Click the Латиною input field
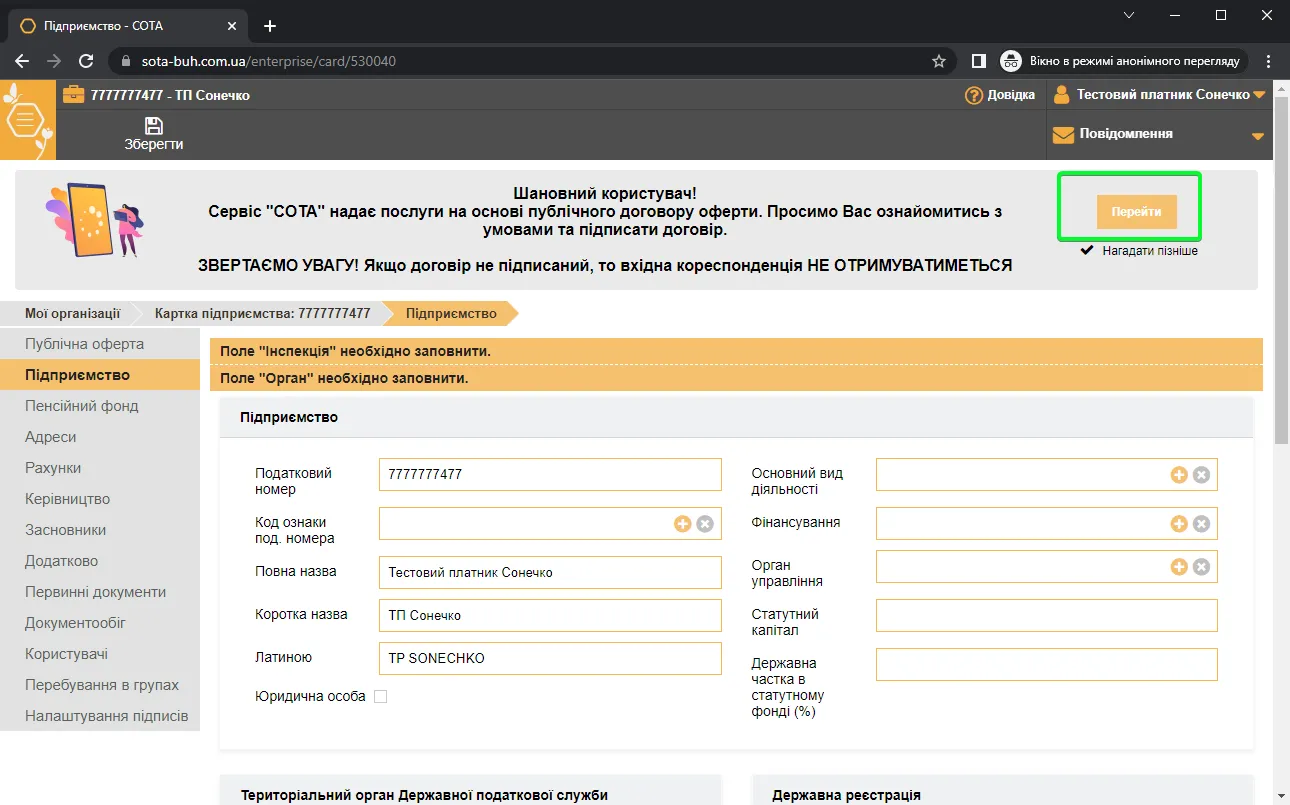Viewport: 1290px width, 805px height. coord(550,659)
